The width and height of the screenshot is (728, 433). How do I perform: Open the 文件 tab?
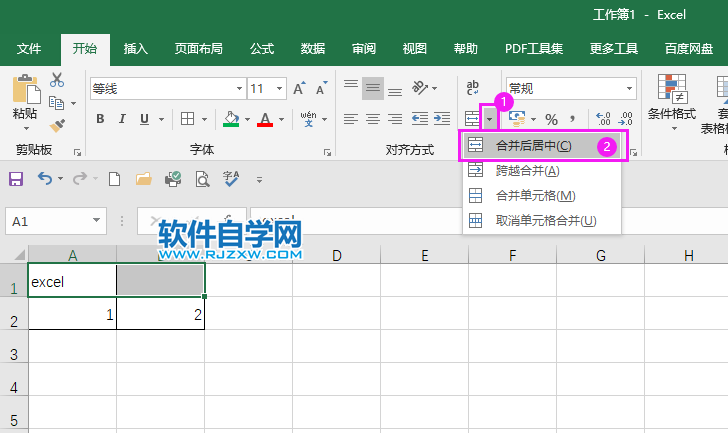[x=29, y=49]
